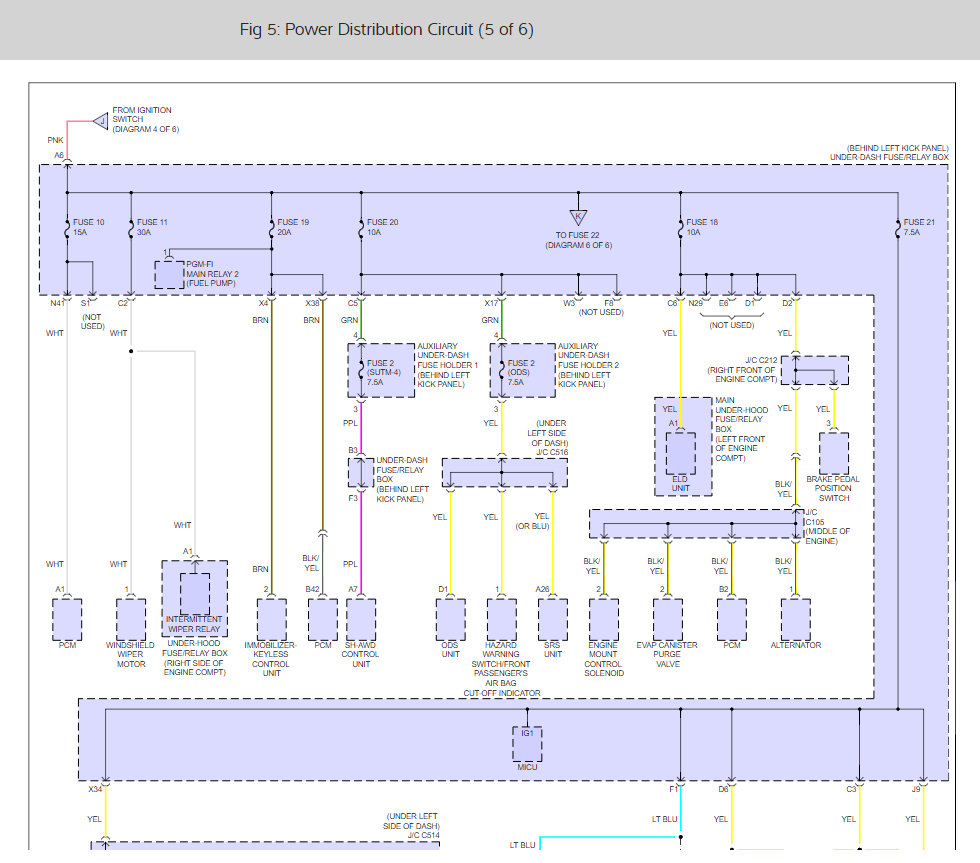The height and width of the screenshot is (863, 980).
Task: Click the TO FUSE 22 (DIAGRAM 6 OF 6) label
Action: click(x=578, y=240)
